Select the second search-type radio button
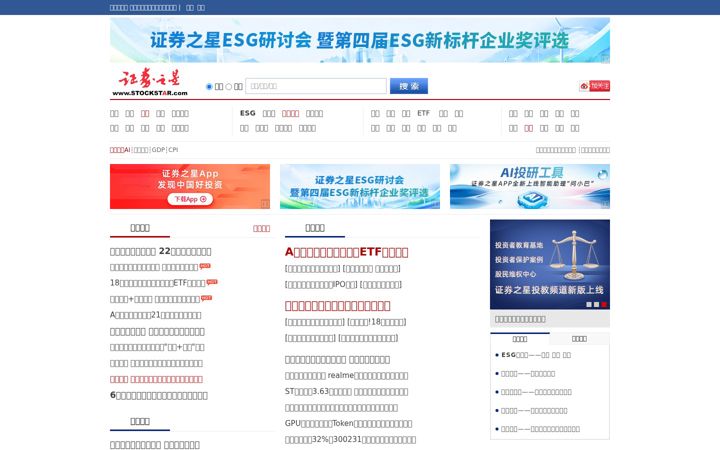Screen dimensions: 720x450 pos(228,86)
